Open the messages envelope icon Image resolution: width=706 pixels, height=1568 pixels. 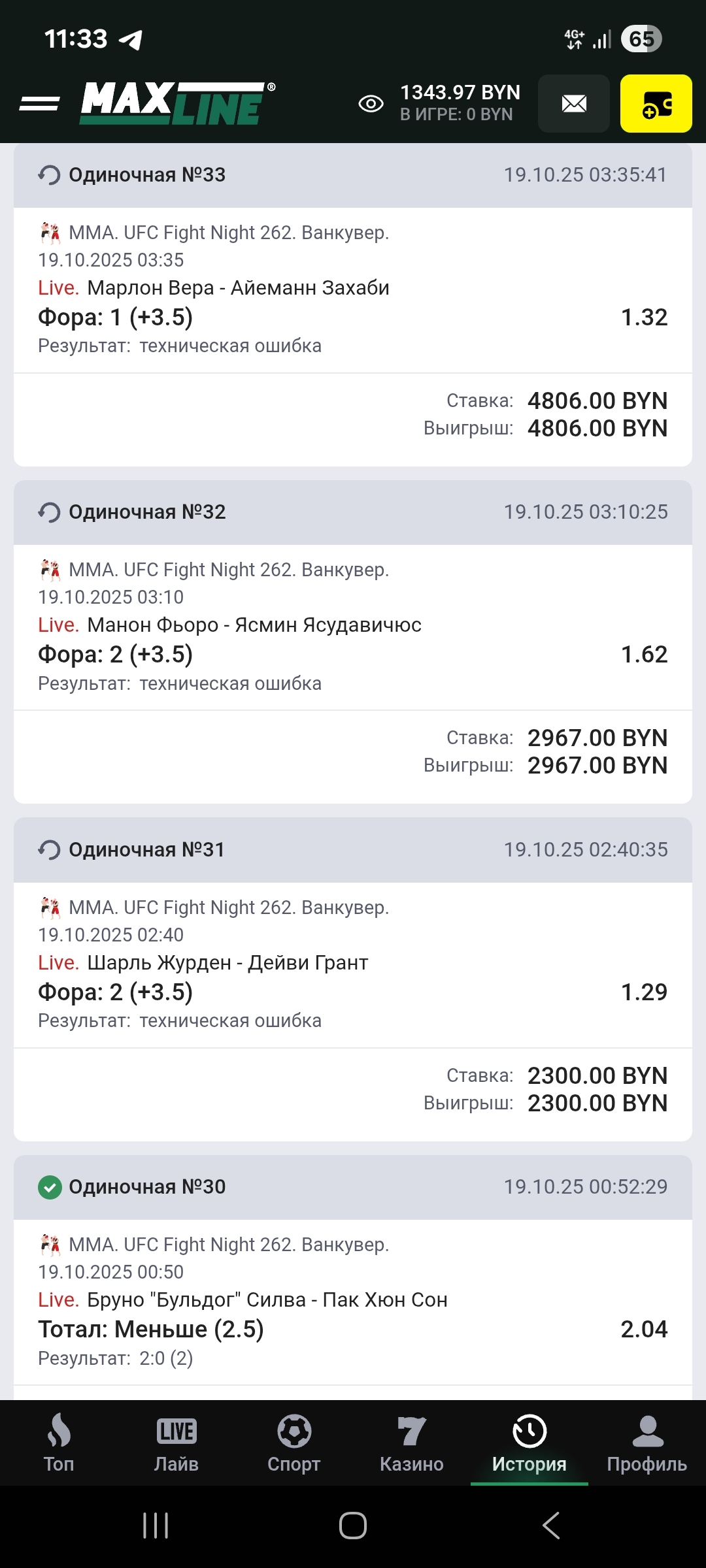click(x=574, y=103)
